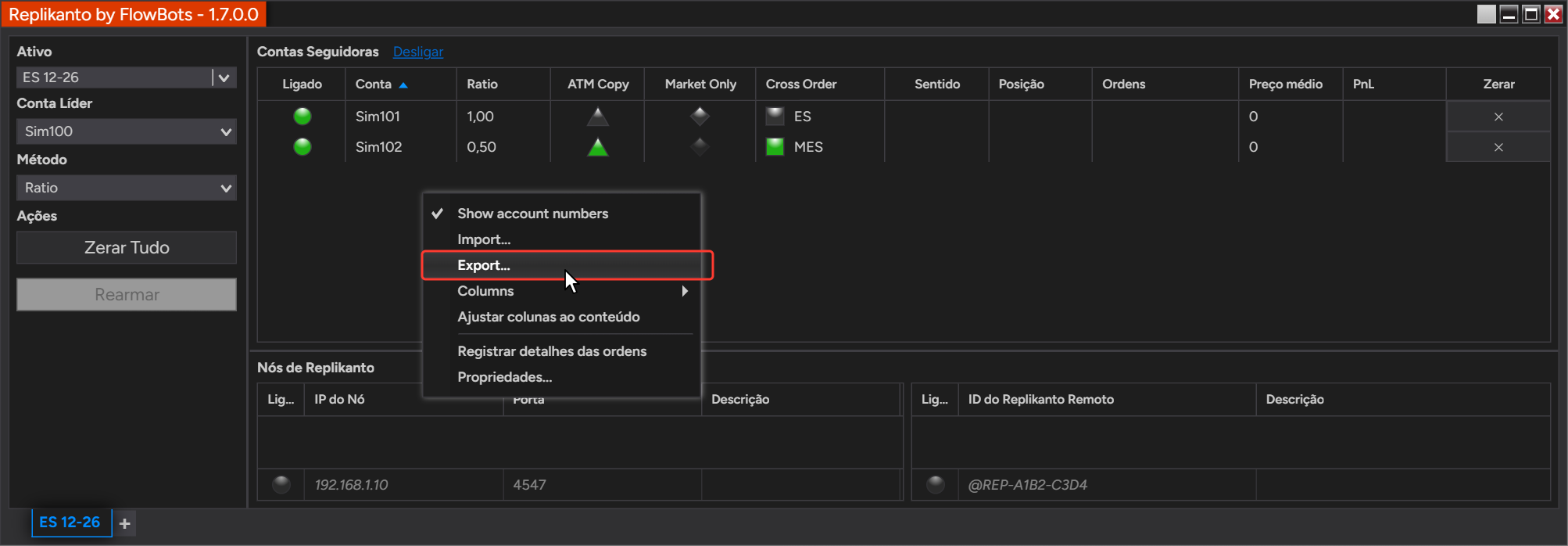This screenshot has width=1568, height=546.
Task: Toggle ATM Copy triangle for Sim101
Action: click(x=598, y=117)
